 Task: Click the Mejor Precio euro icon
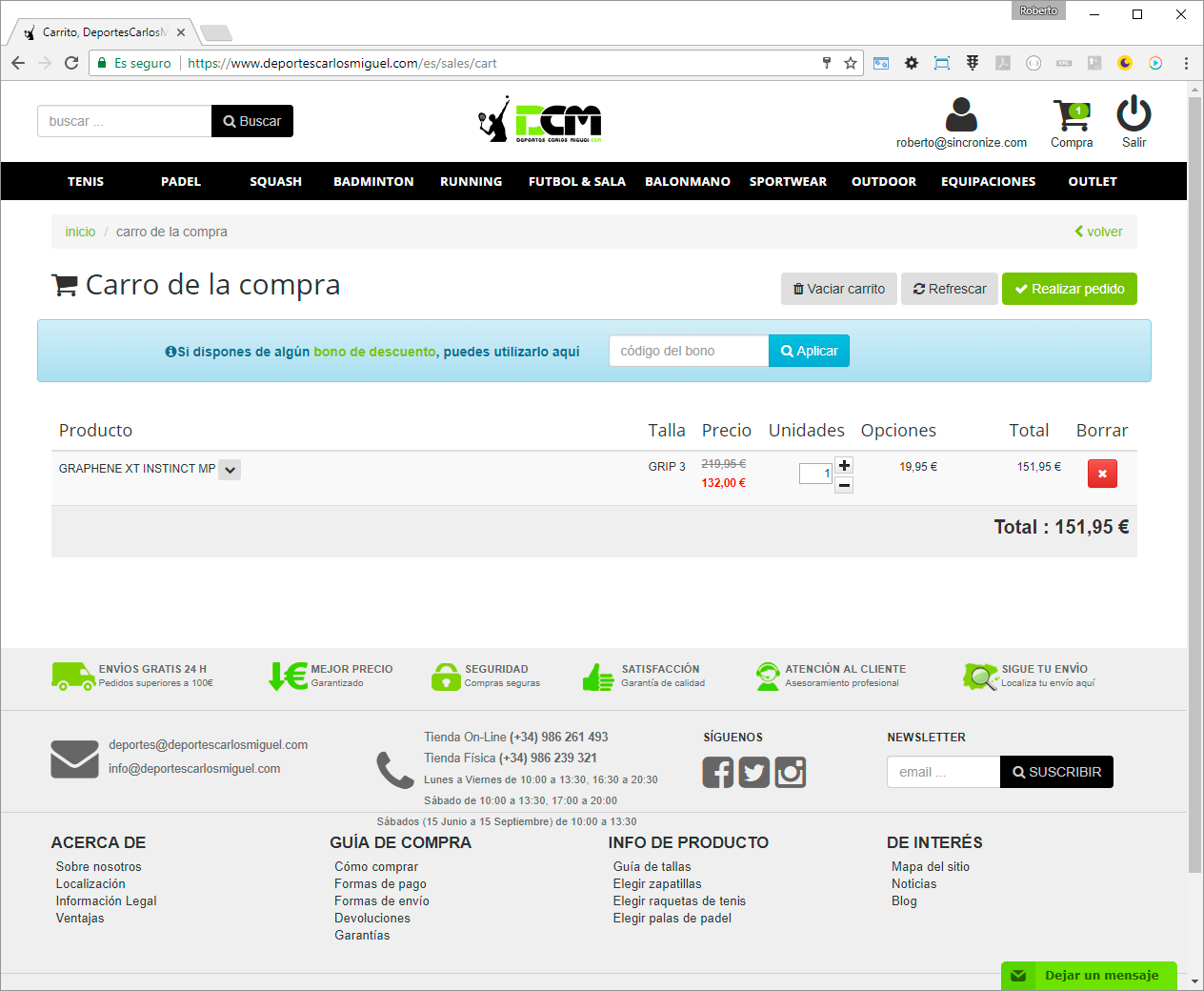click(288, 676)
